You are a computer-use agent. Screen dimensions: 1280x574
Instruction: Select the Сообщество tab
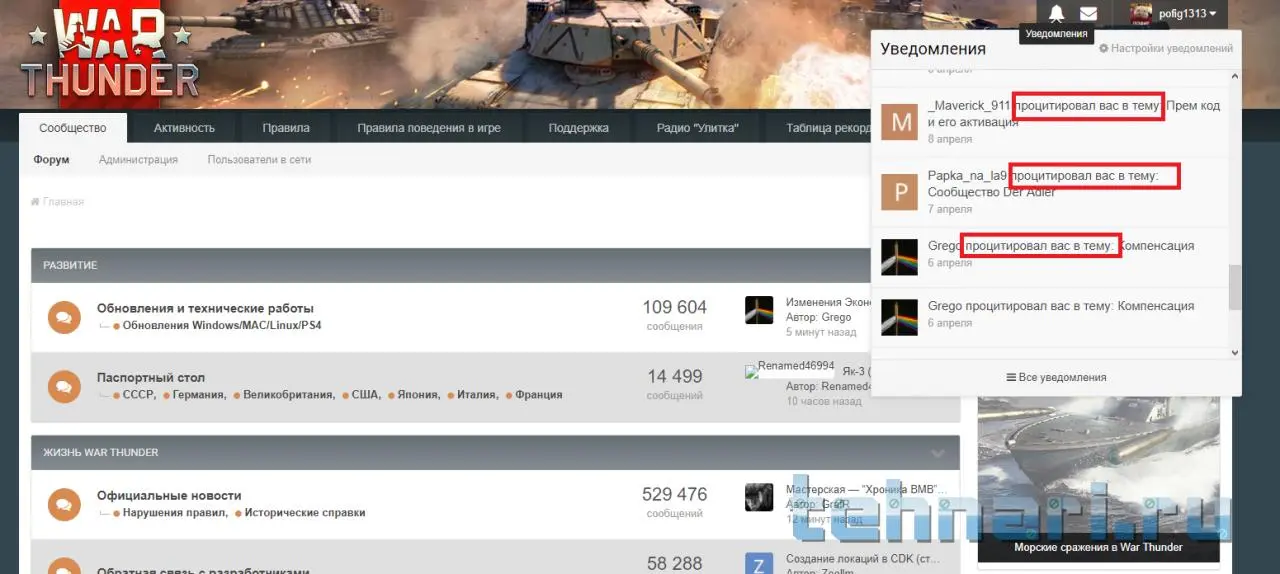pos(73,128)
